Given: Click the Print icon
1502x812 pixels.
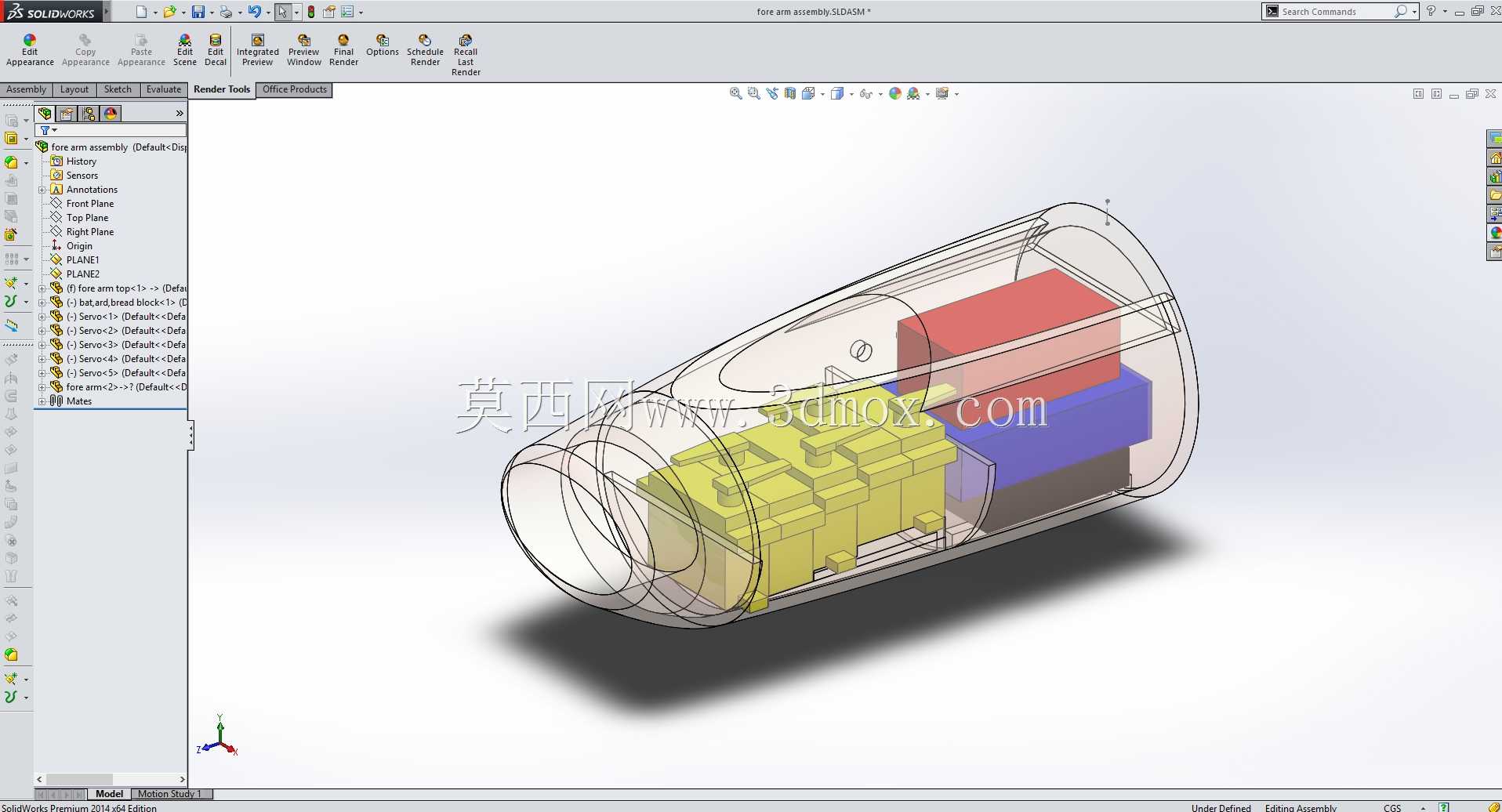Looking at the screenshot, I should (x=226, y=12).
